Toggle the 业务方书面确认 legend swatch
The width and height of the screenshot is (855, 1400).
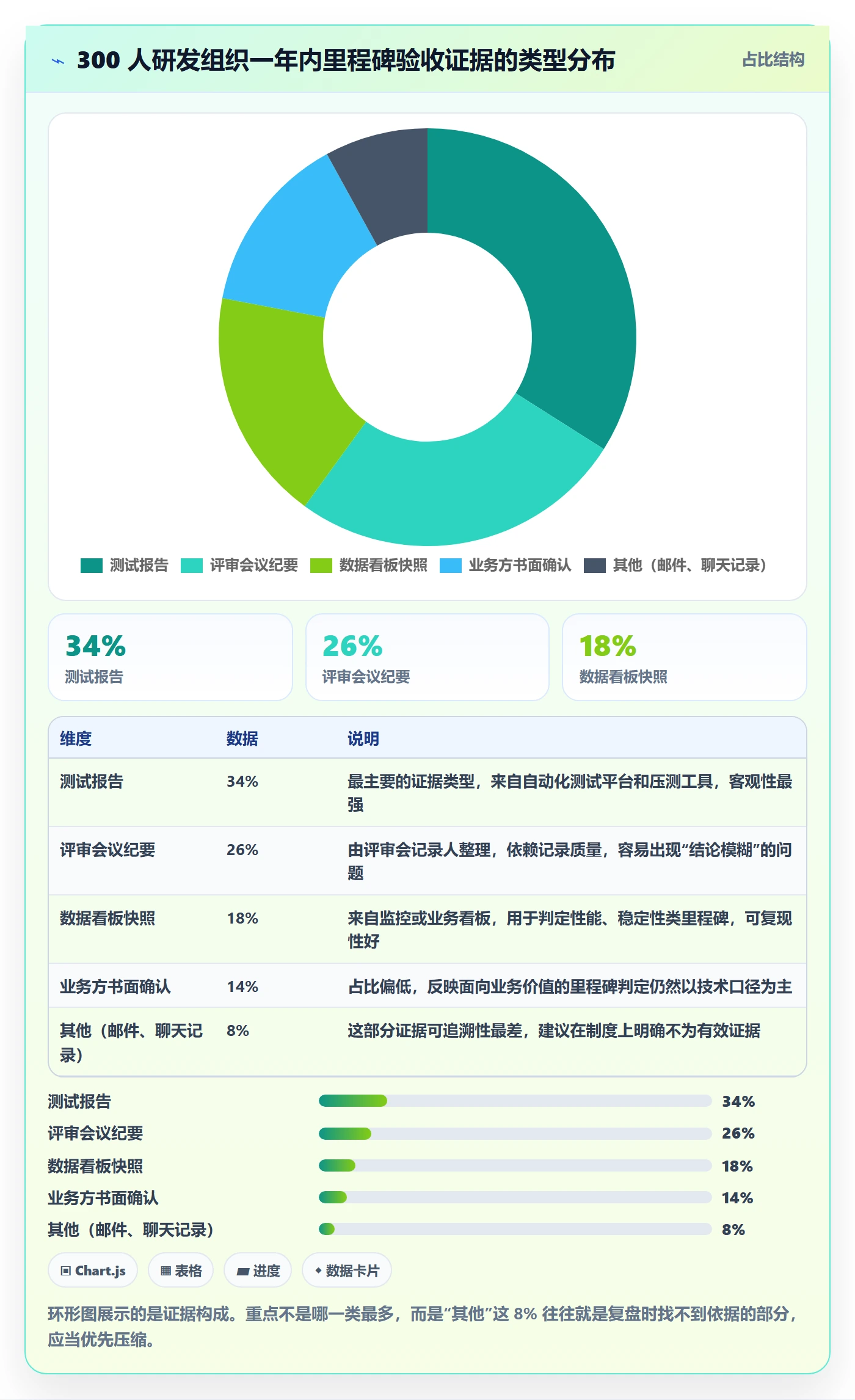(x=451, y=566)
